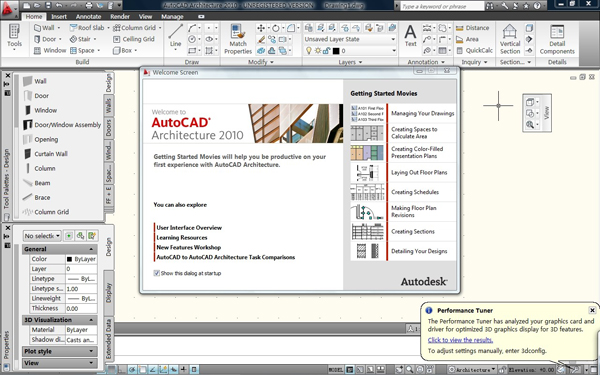
Task: Select the Window tool in ribbon
Action: point(50,50)
